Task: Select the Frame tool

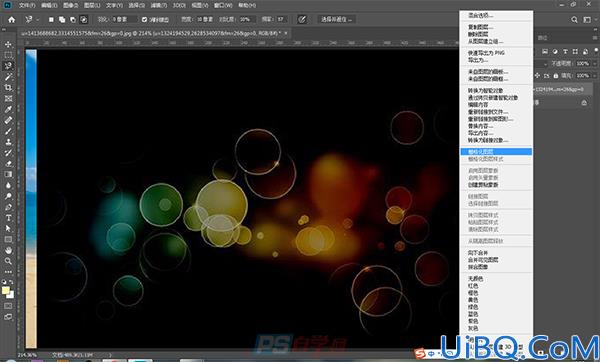Action: click(x=8, y=98)
